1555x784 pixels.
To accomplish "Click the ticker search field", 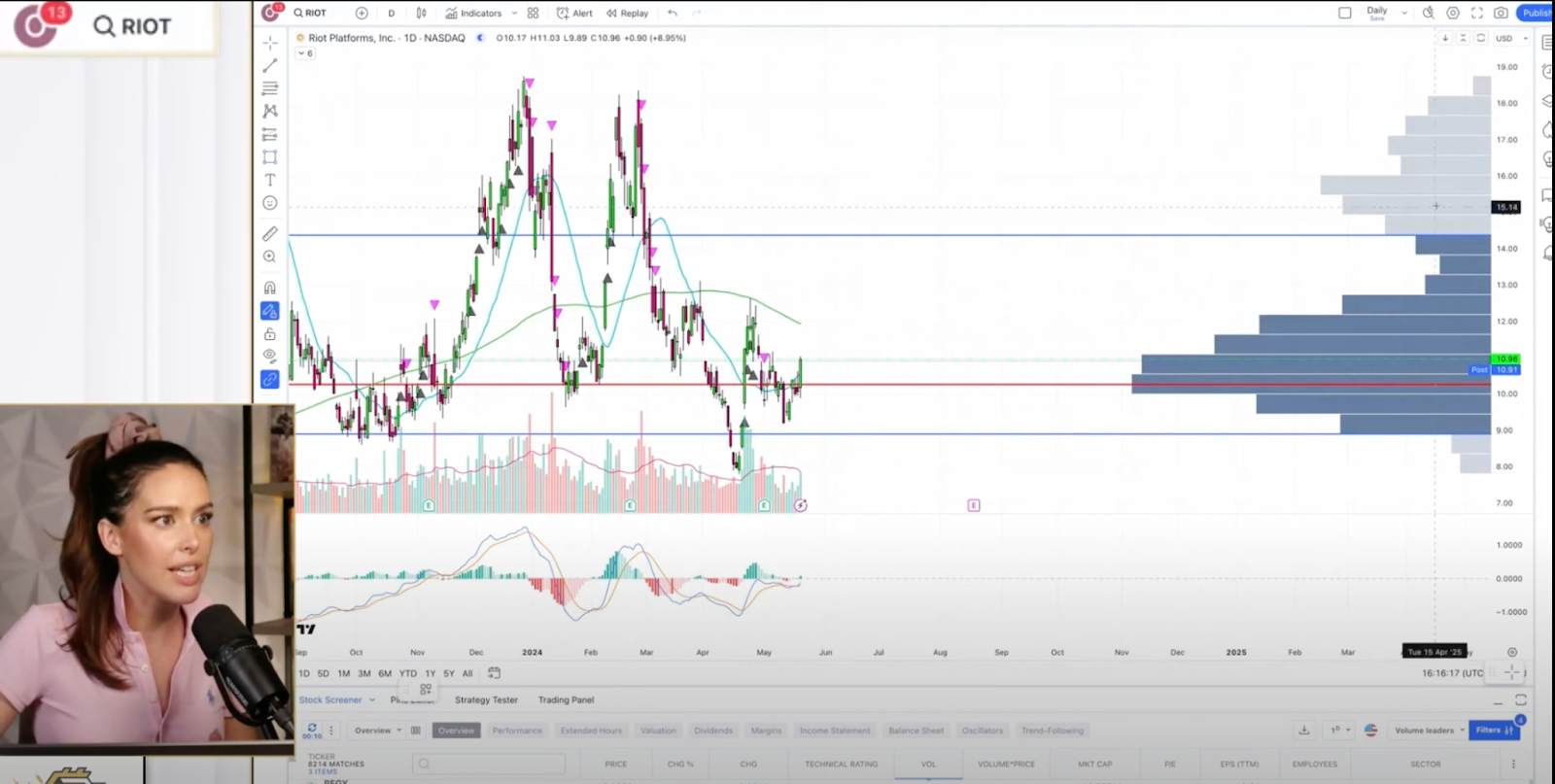I will (x=488, y=764).
